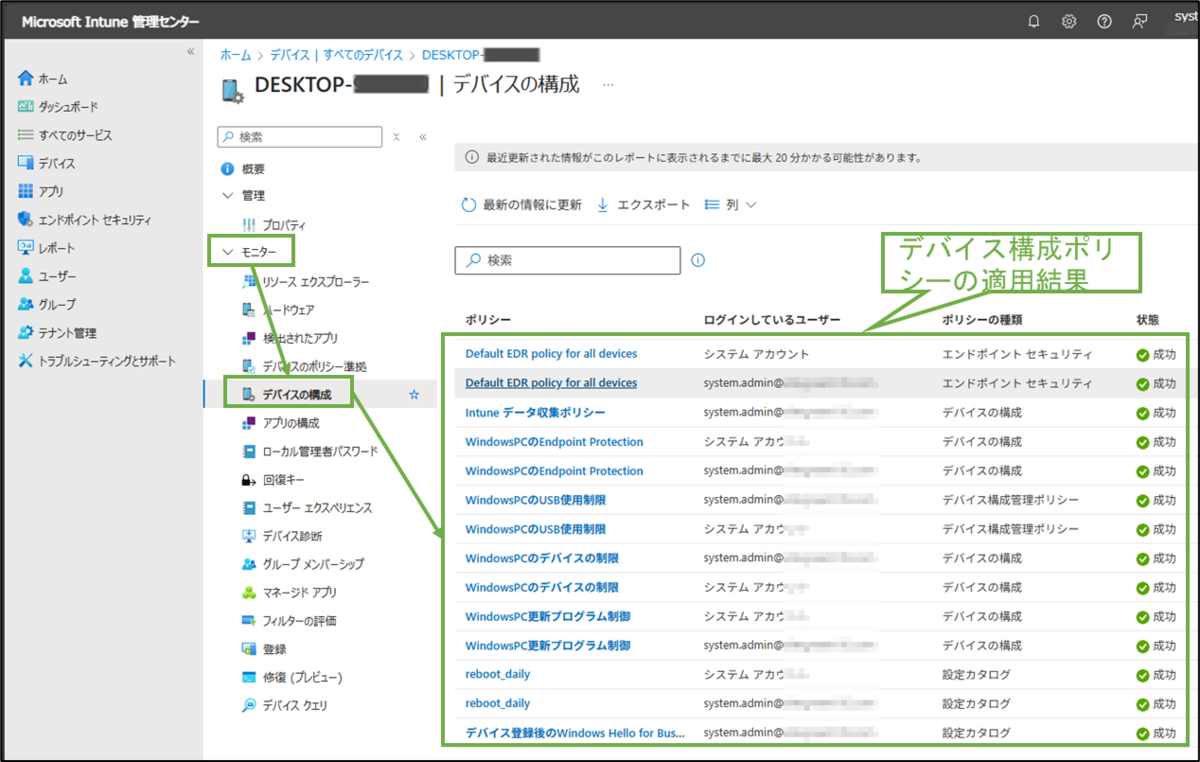Open the 列 columns dropdown
1200x762 pixels.
tap(730, 205)
